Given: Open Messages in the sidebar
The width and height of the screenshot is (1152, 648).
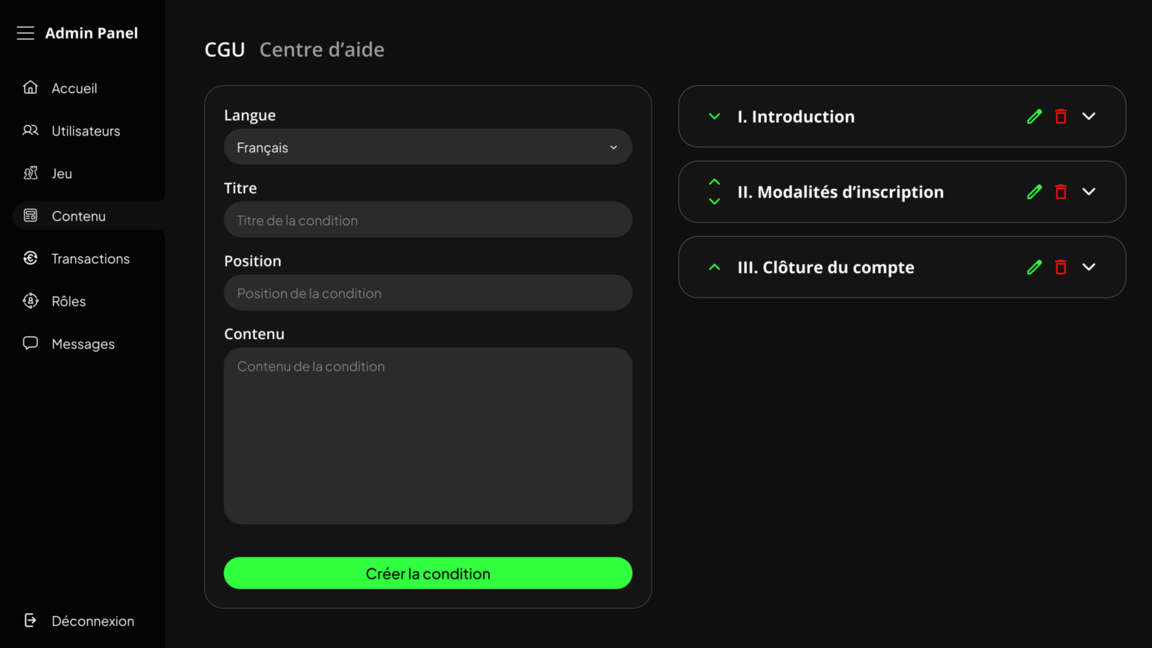Looking at the screenshot, I should click(x=82, y=344).
